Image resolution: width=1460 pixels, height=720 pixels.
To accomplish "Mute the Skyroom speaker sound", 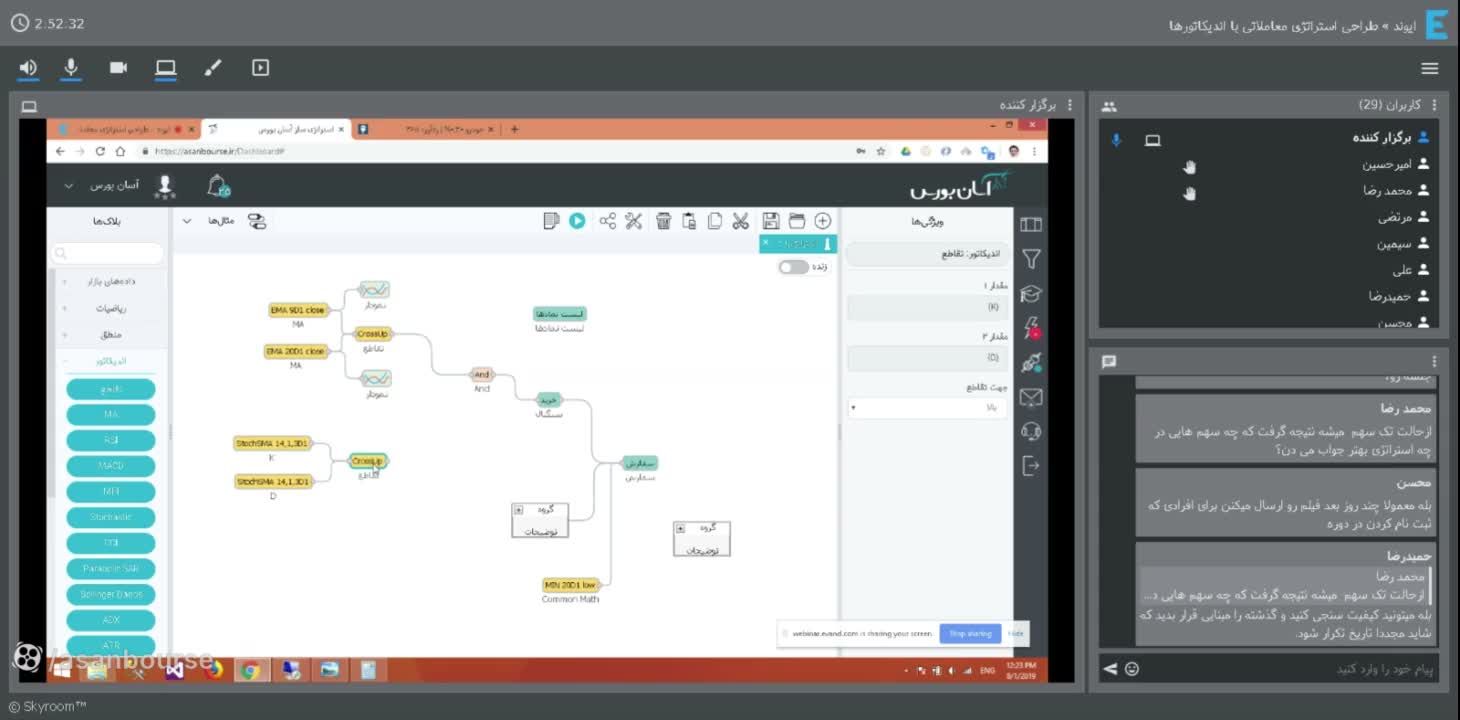I will [28, 68].
